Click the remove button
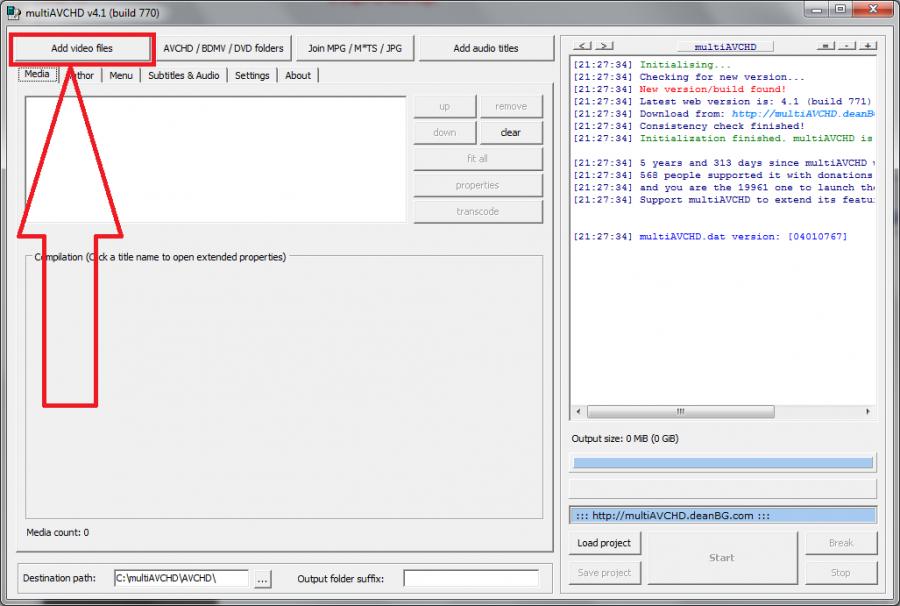This screenshot has width=900, height=606. pyautogui.click(x=511, y=106)
